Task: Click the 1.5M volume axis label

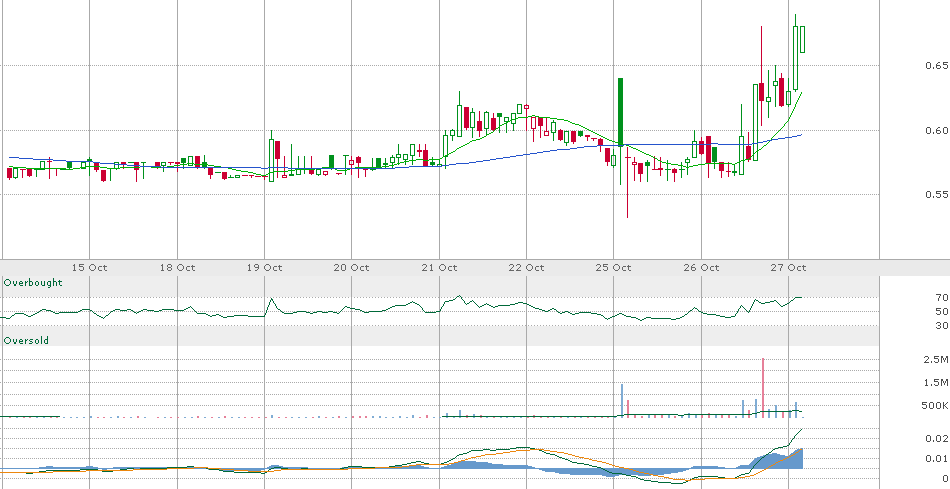Action: pyautogui.click(x=936, y=382)
